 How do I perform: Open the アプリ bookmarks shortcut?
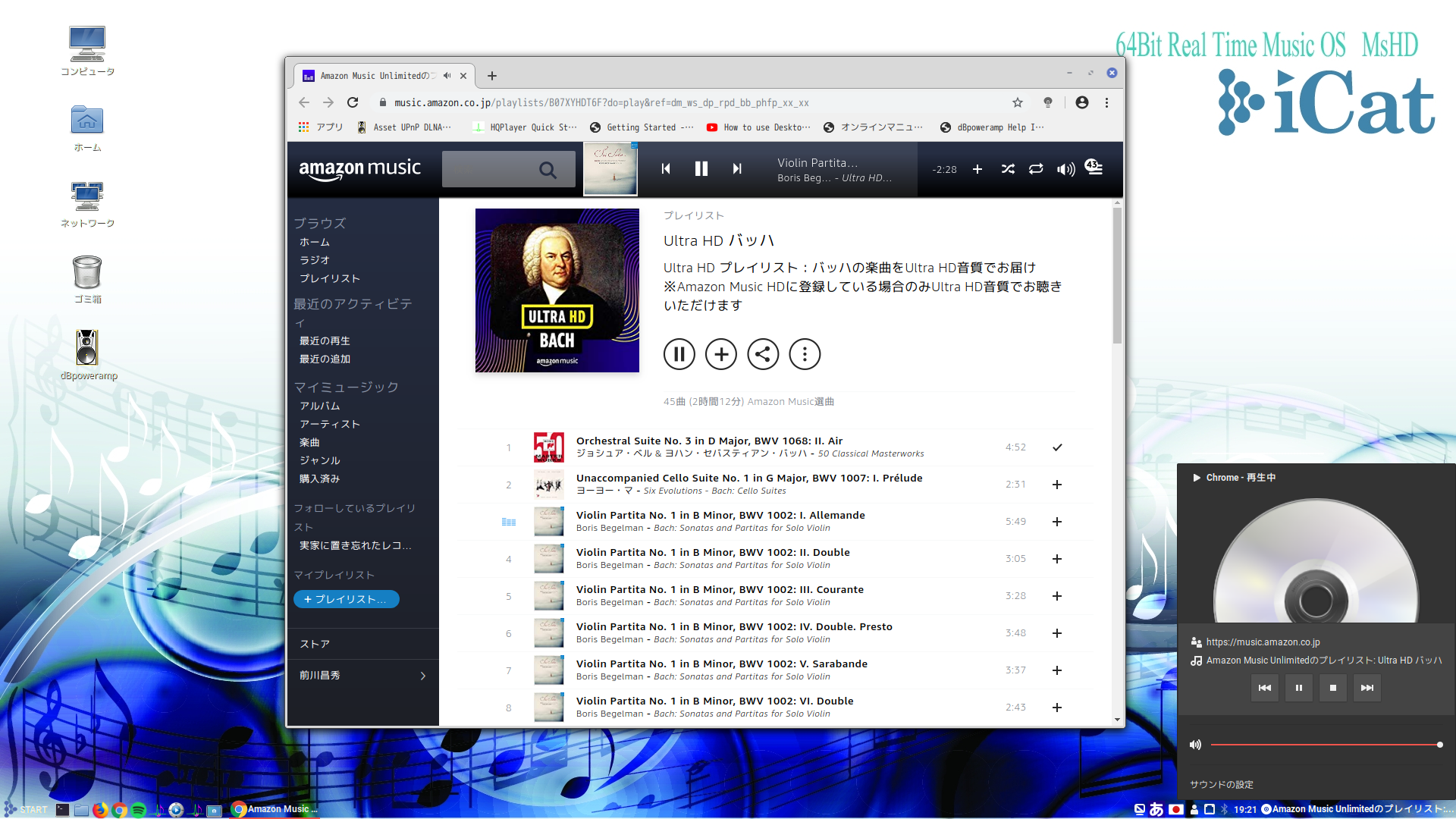(321, 127)
